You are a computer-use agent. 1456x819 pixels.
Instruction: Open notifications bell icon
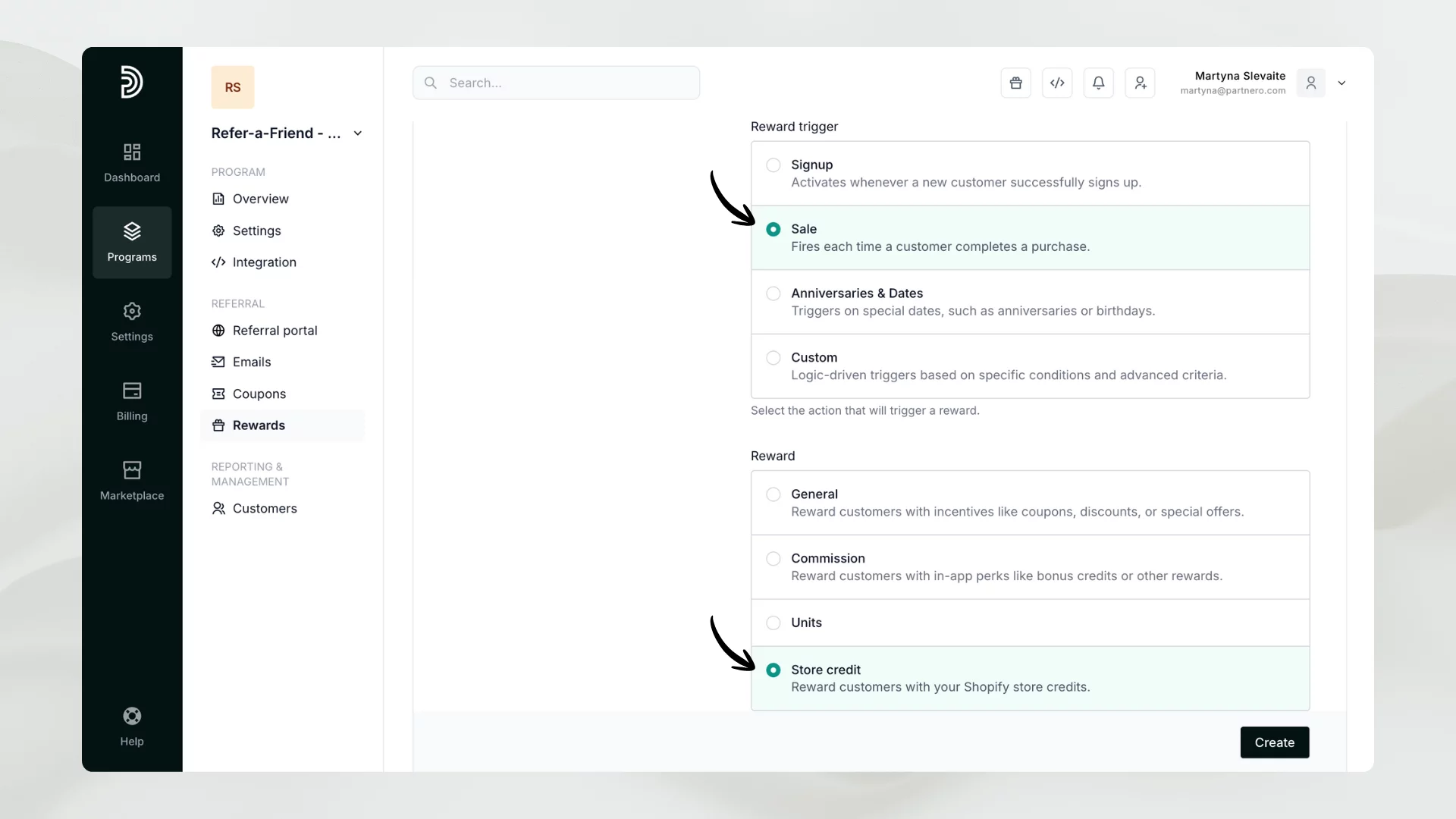click(x=1098, y=83)
